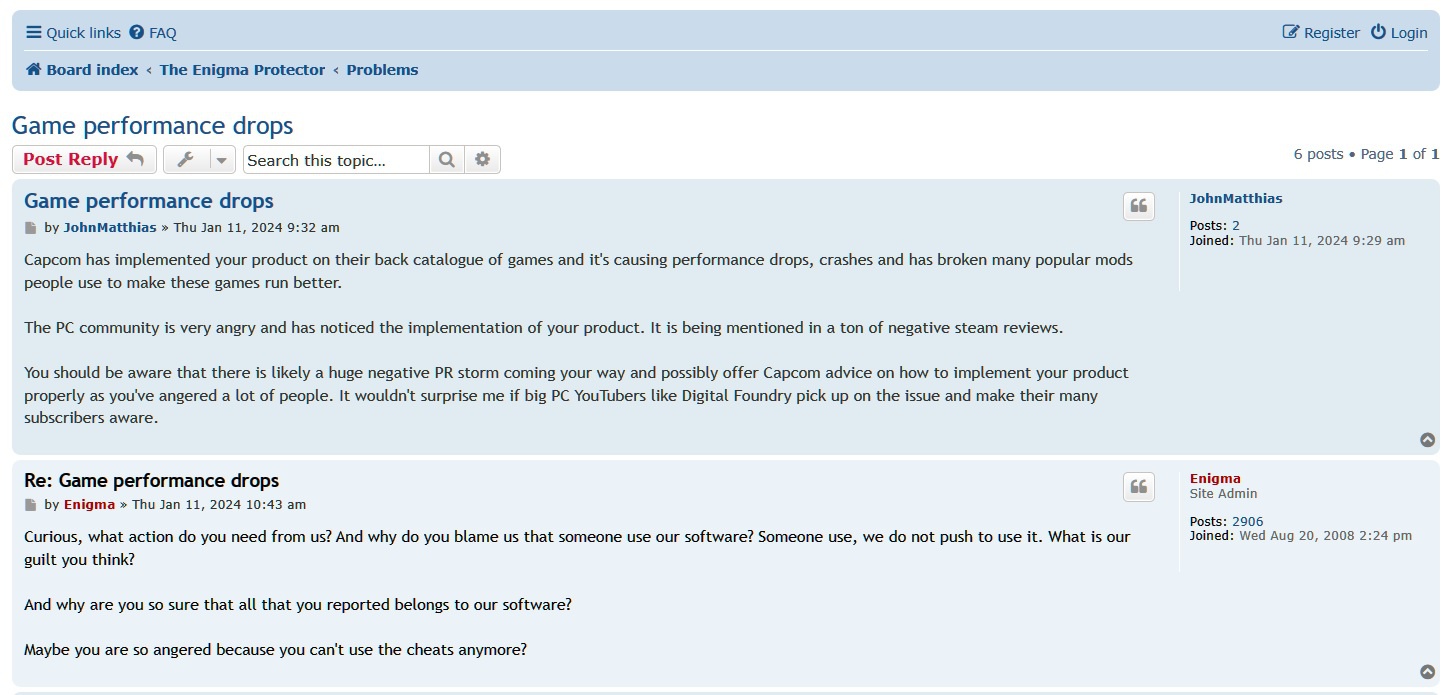View Enigma's 2906 posts count link
Screen dimensions: 1452x695
coord(1247,521)
